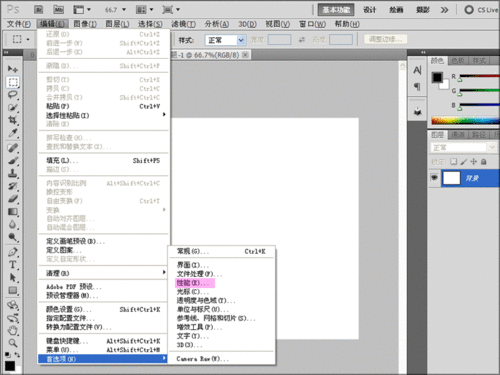
Task: Select the Hand tool
Action: pyautogui.click(x=13, y=331)
